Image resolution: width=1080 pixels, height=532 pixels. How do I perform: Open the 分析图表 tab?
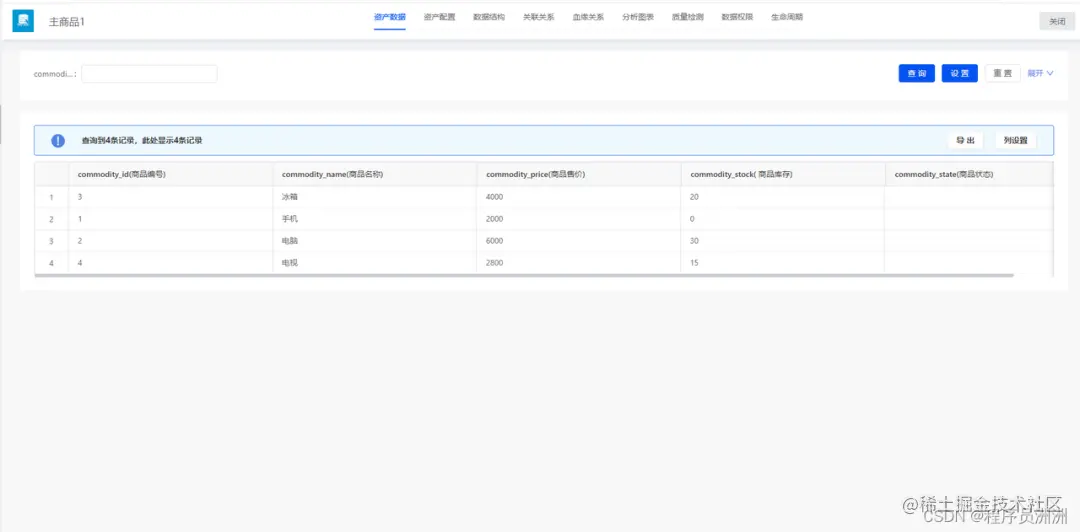(x=638, y=17)
